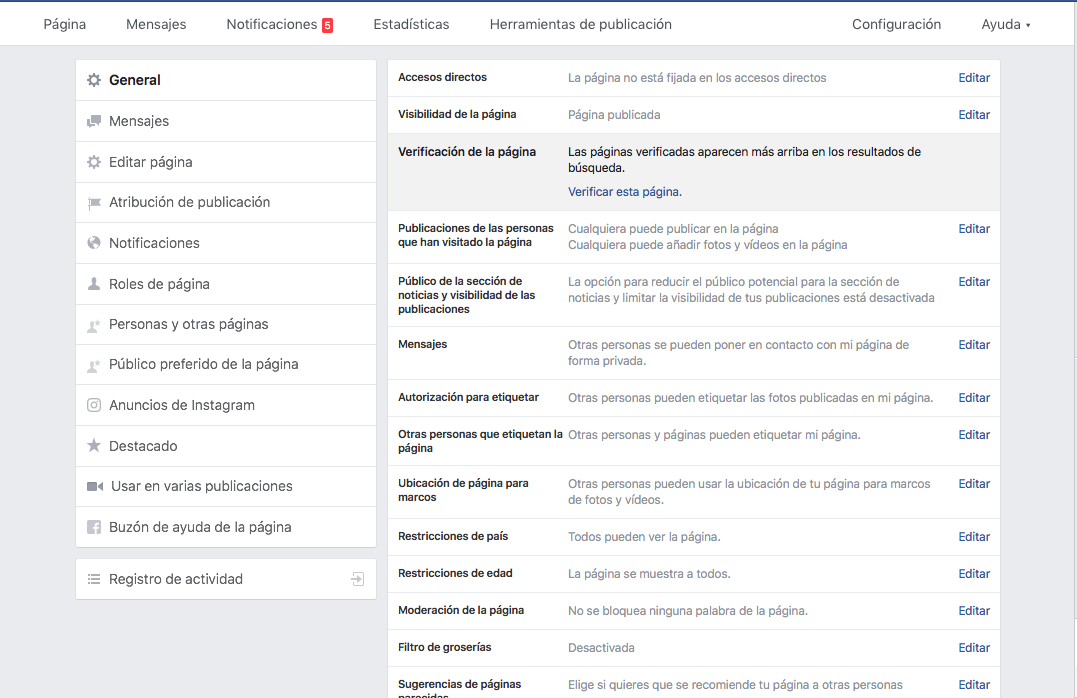Image resolution: width=1077 pixels, height=698 pixels.
Task: Edit the Restricciones de edad setting
Action: click(x=973, y=574)
